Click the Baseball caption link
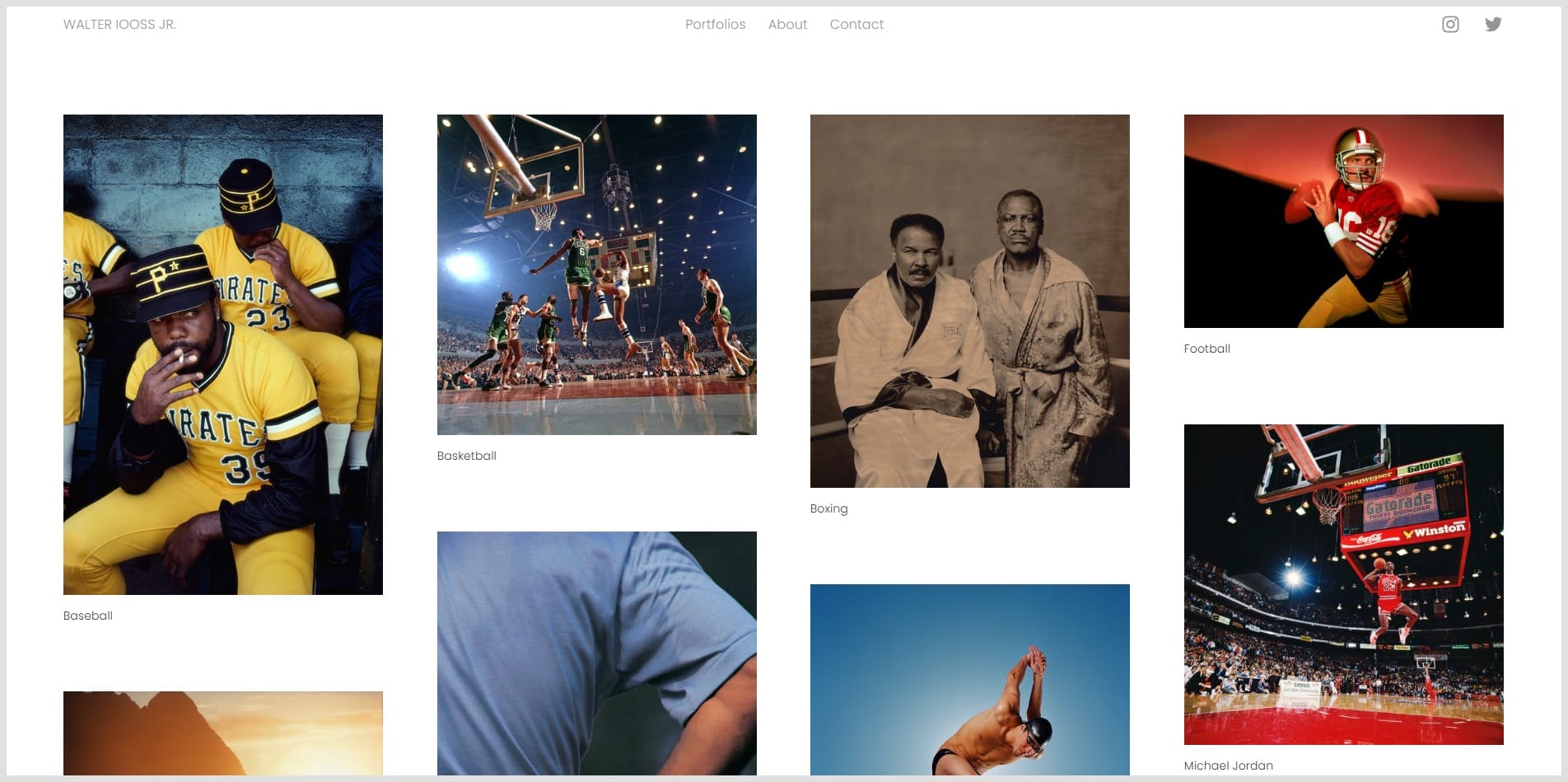The height and width of the screenshot is (782, 1568). coord(88,616)
